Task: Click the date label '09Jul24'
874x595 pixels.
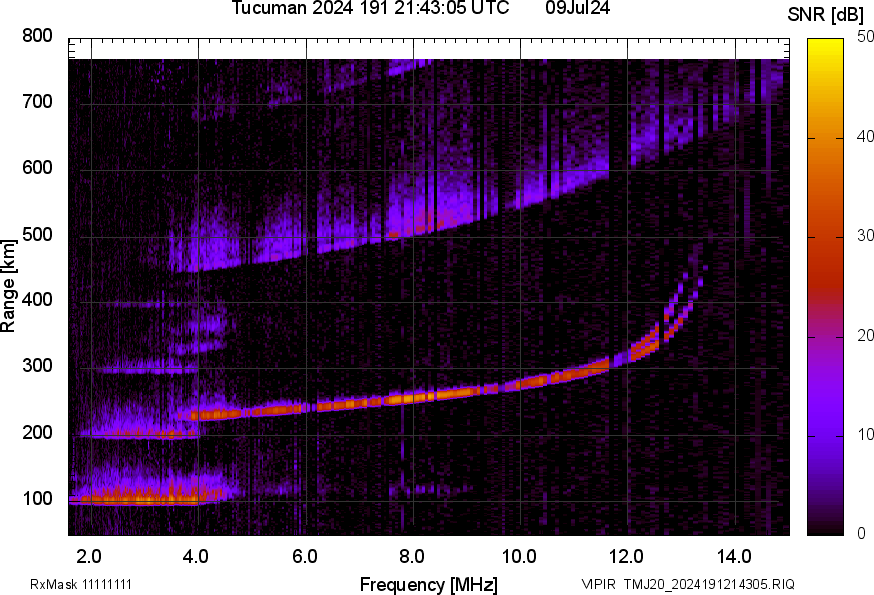Action: [577, 8]
